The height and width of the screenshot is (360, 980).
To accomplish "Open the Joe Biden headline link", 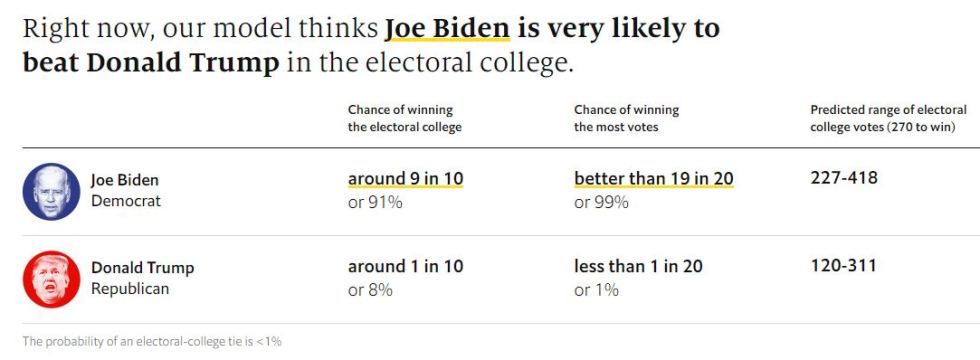I will 447,29.
